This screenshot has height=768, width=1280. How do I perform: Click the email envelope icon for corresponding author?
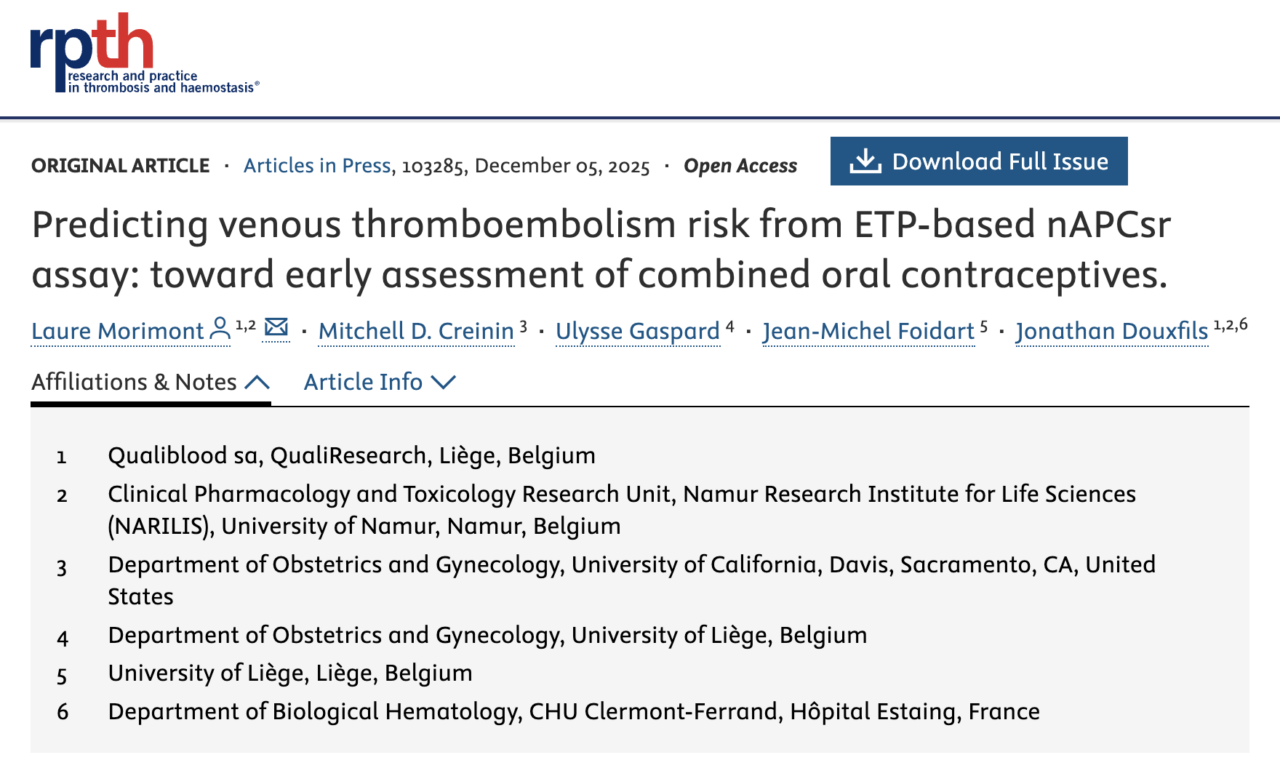[x=276, y=328]
